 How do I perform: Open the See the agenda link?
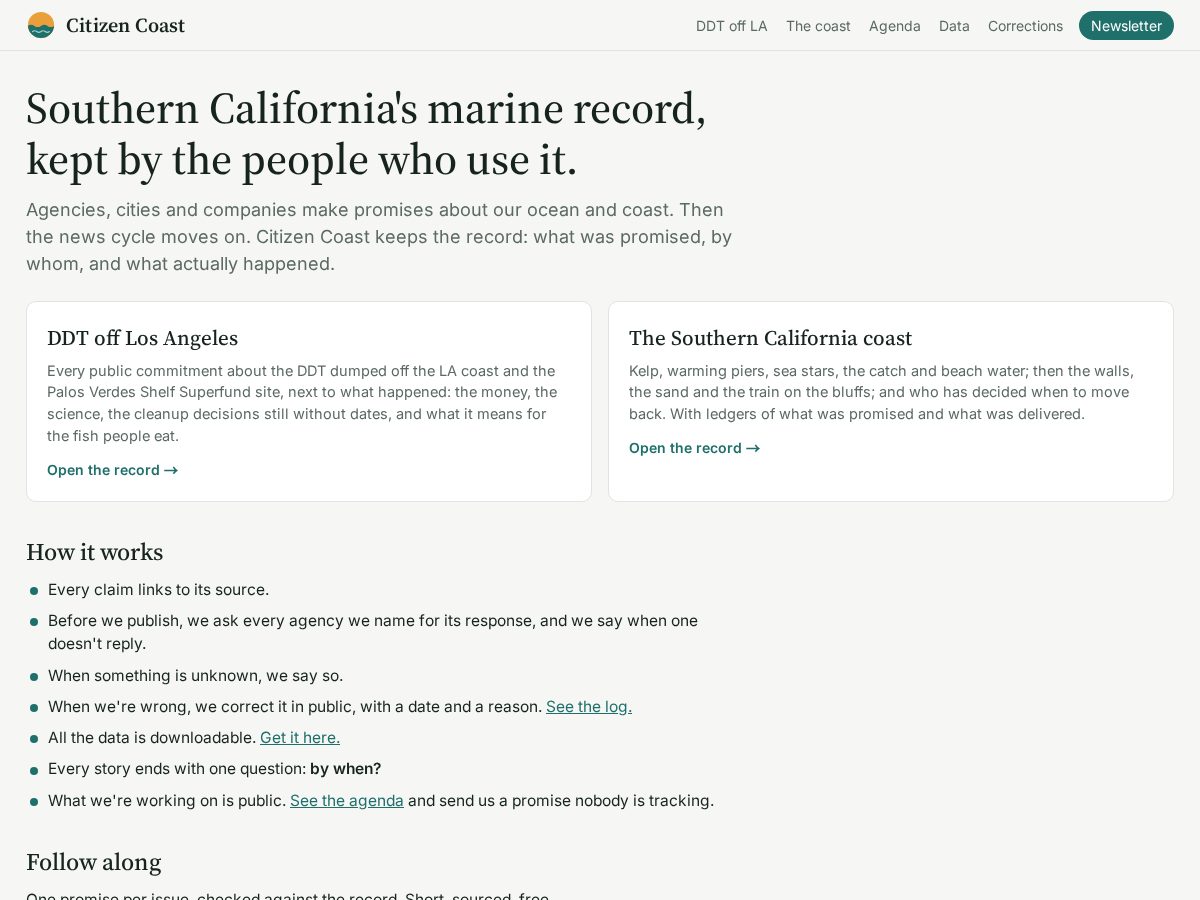(347, 801)
